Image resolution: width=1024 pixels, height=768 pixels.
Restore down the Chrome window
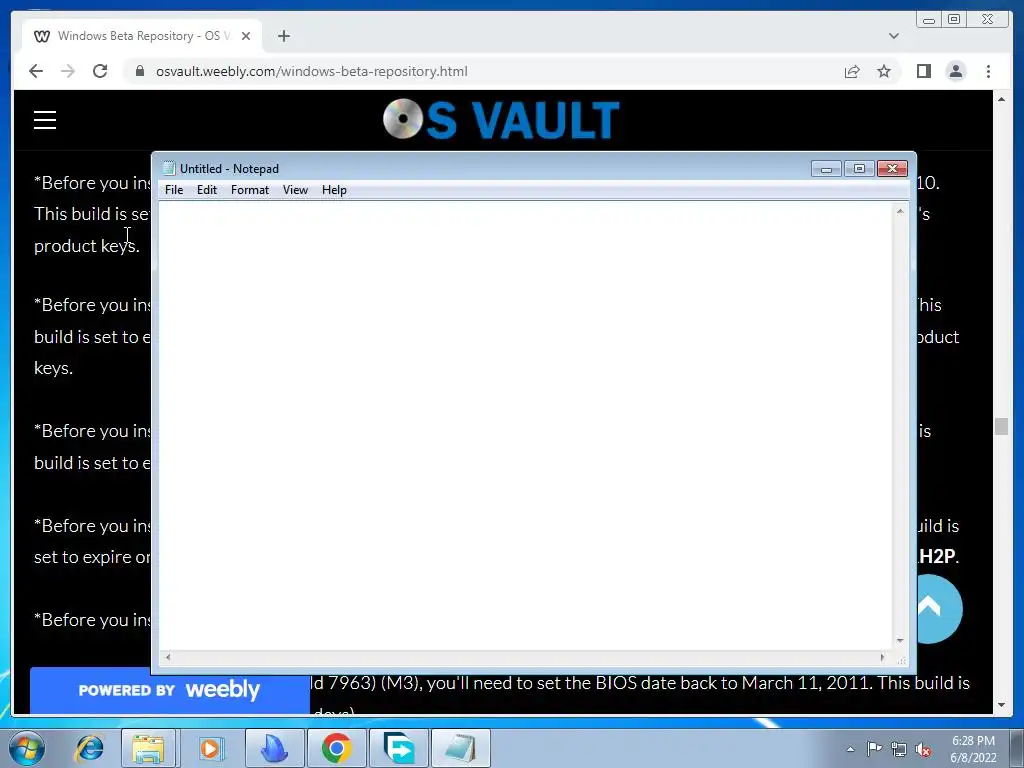click(954, 20)
